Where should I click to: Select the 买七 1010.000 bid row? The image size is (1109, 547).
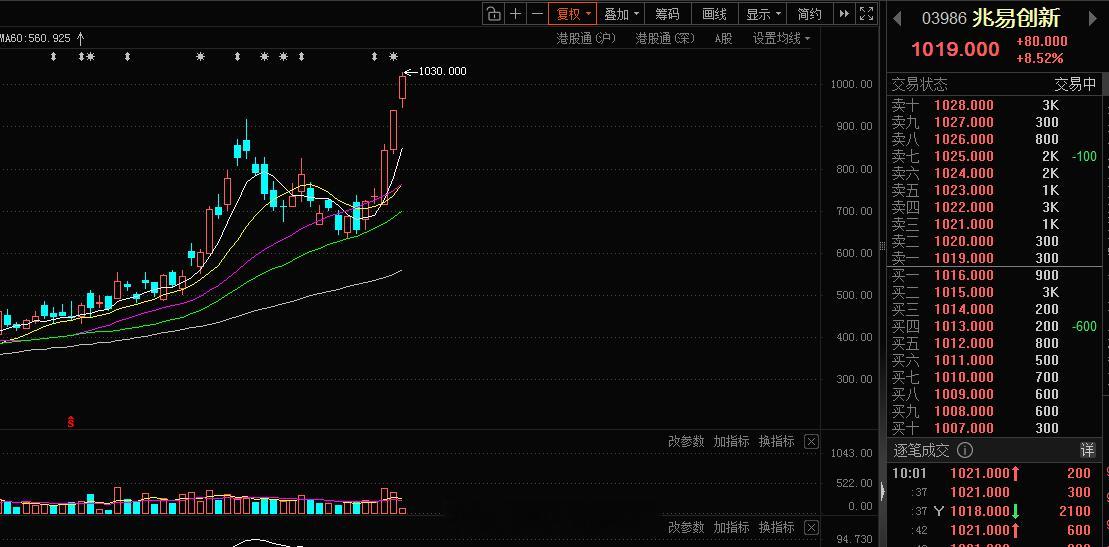(x=994, y=377)
